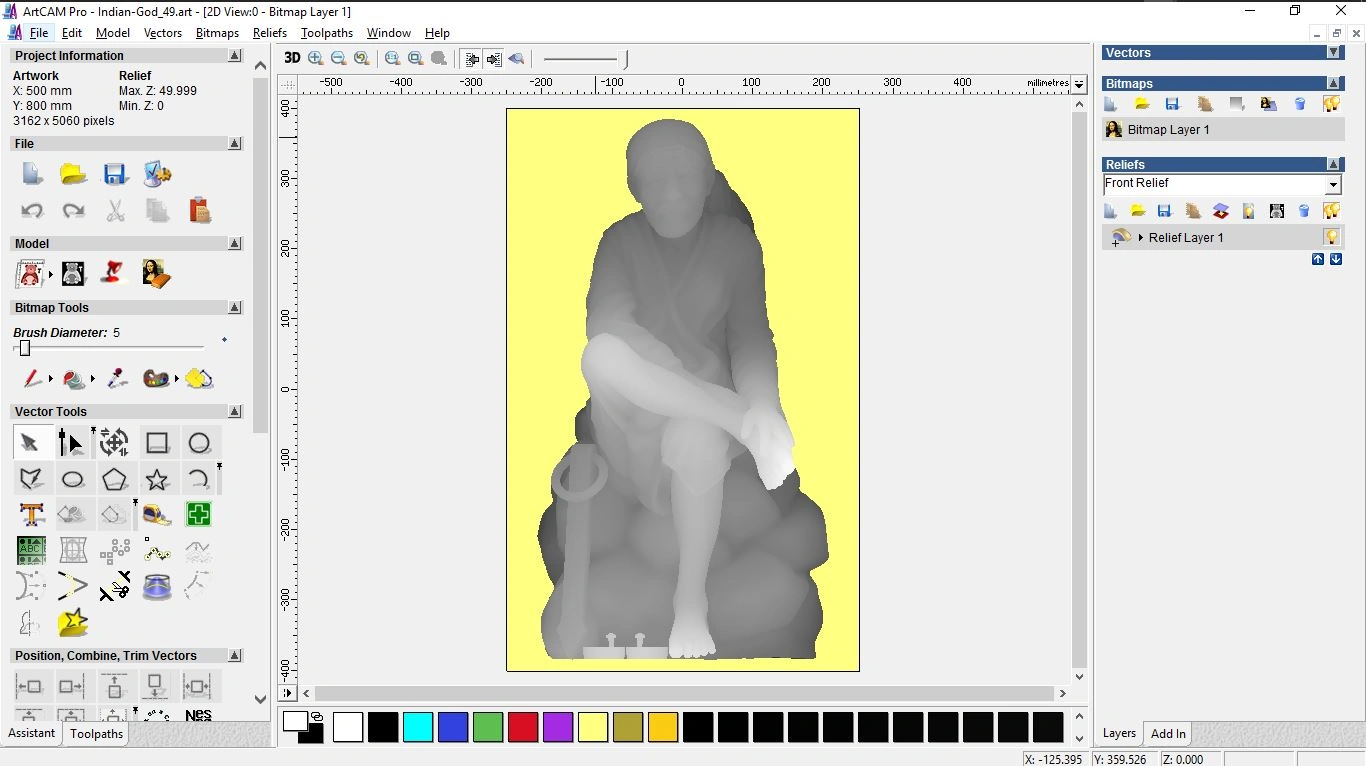Image resolution: width=1366 pixels, height=766 pixels.
Task: Select the vector text tool (T icon)
Action: point(31,515)
